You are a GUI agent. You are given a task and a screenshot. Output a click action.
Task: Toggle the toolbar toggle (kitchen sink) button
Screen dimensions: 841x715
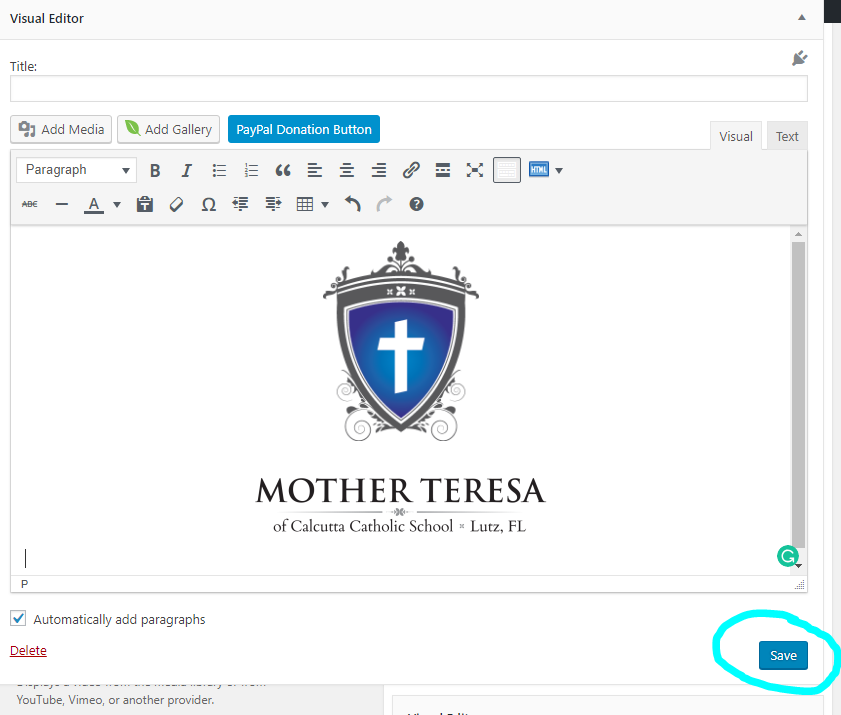[507, 170]
